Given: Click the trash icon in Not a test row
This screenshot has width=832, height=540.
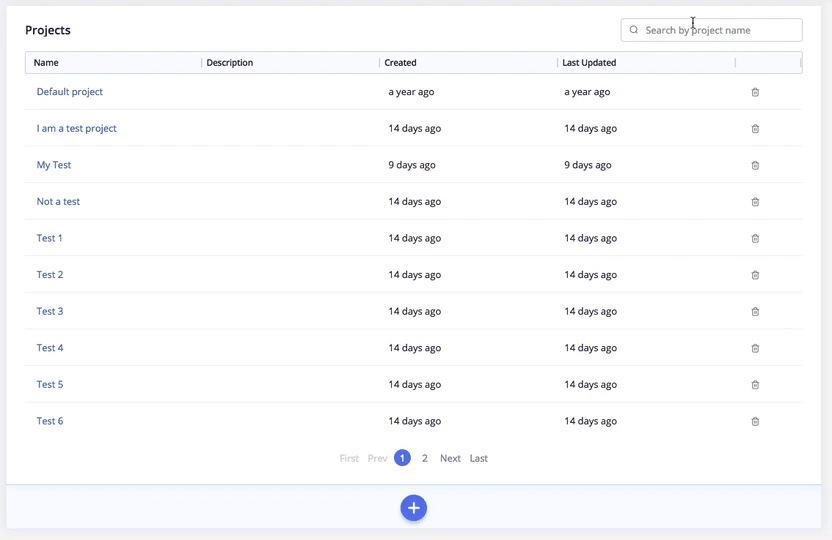Looking at the screenshot, I should pyautogui.click(x=755, y=202).
